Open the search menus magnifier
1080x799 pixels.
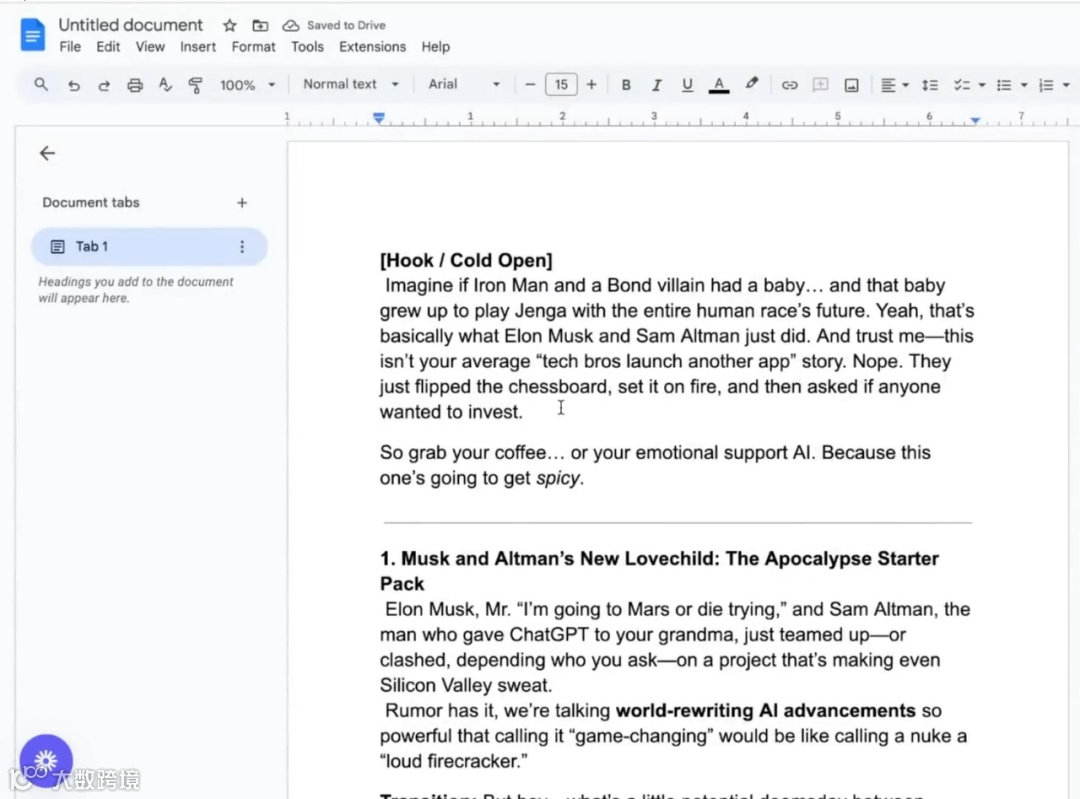tap(41, 85)
